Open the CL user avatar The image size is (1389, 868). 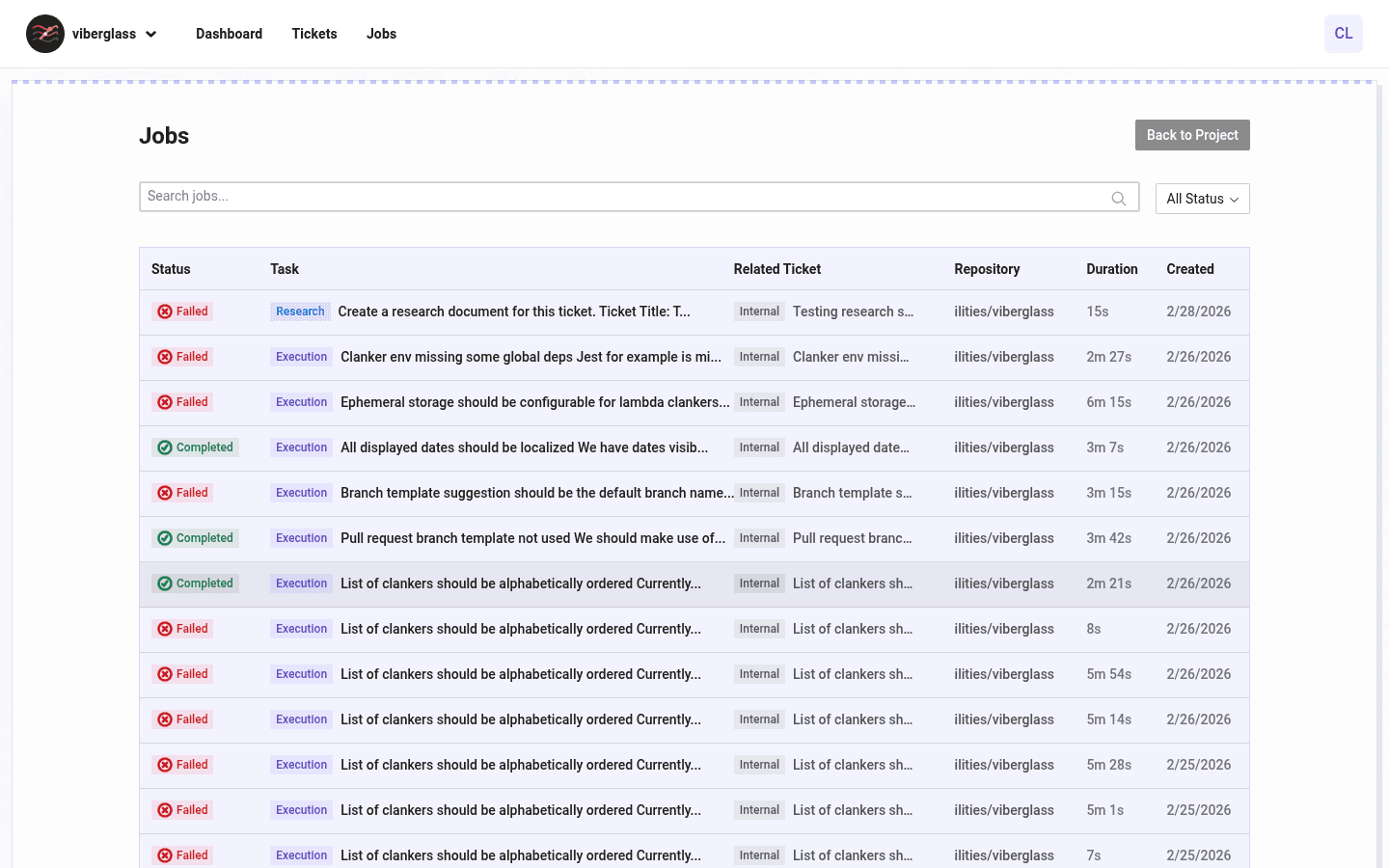tap(1343, 34)
